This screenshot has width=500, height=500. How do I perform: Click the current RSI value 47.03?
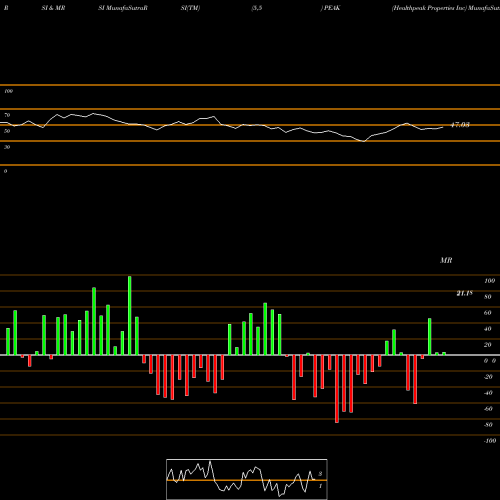(460, 125)
